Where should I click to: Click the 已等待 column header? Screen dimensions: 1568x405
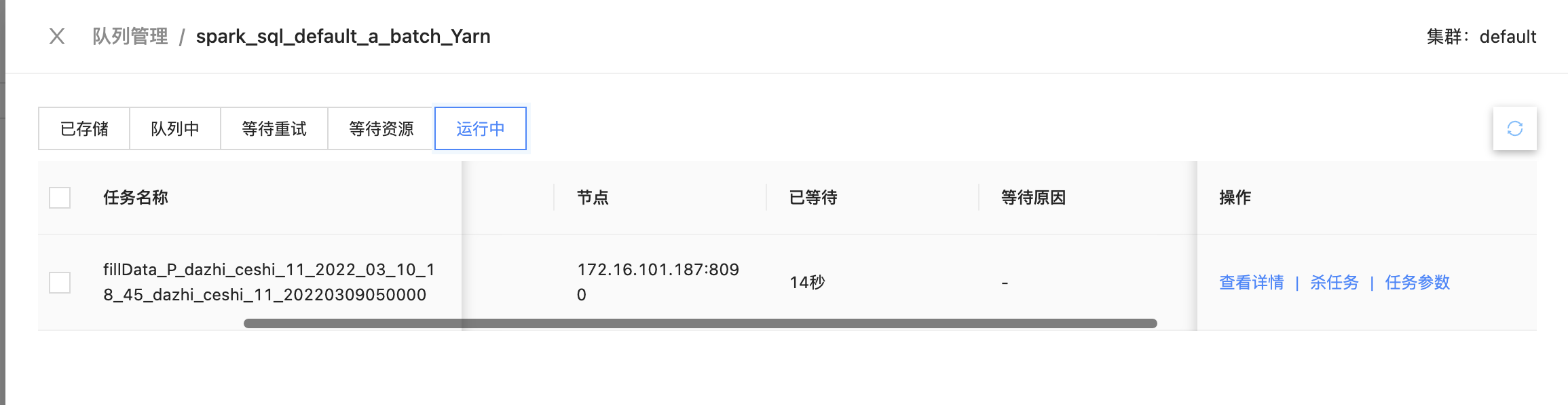tap(815, 198)
